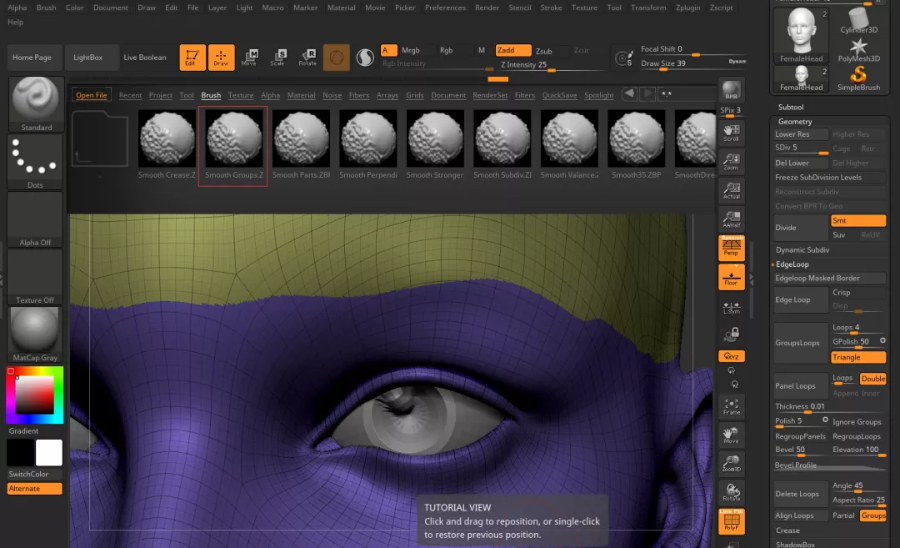Click the GroupsLoops button
The width and height of the screenshot is (900, 548).
pyautogui.click(x=801, y=343)
